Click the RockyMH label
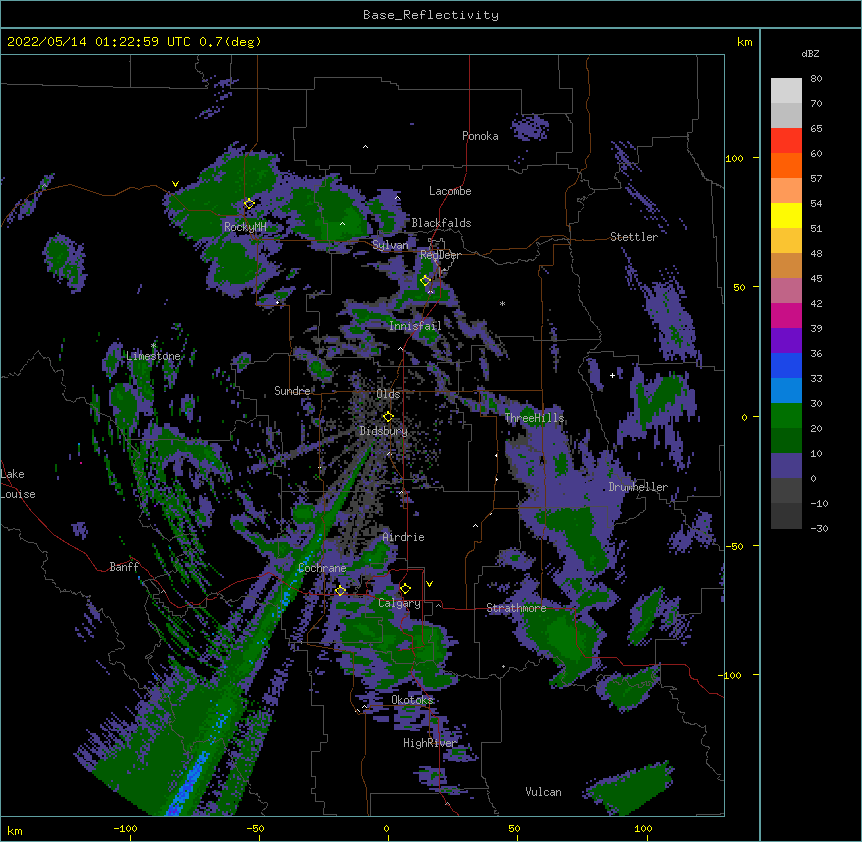 pyautogui.click(x=245, y=227)
